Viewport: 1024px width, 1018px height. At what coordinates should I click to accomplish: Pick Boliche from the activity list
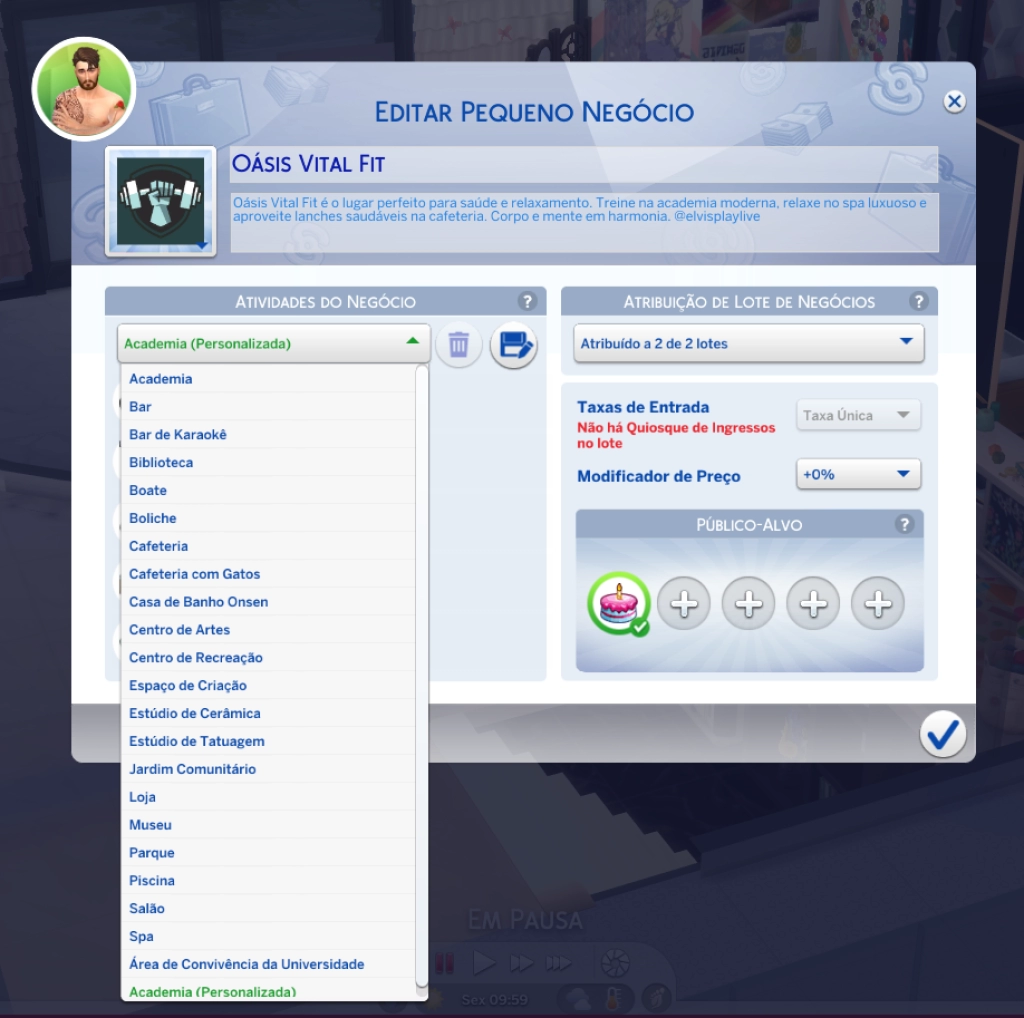(153, 518)
